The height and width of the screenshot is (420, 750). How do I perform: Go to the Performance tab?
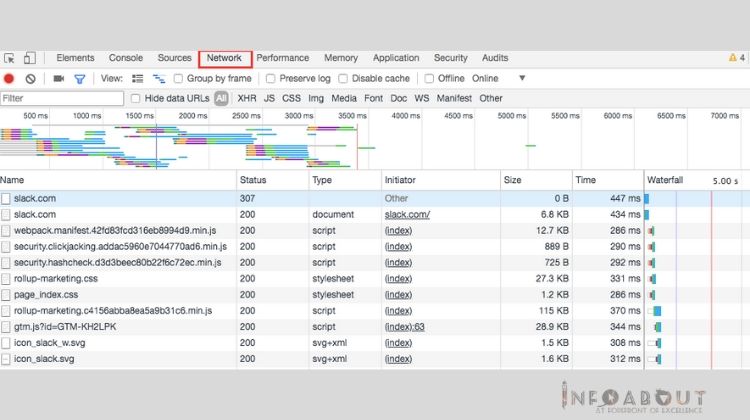[x=283, y=58]
